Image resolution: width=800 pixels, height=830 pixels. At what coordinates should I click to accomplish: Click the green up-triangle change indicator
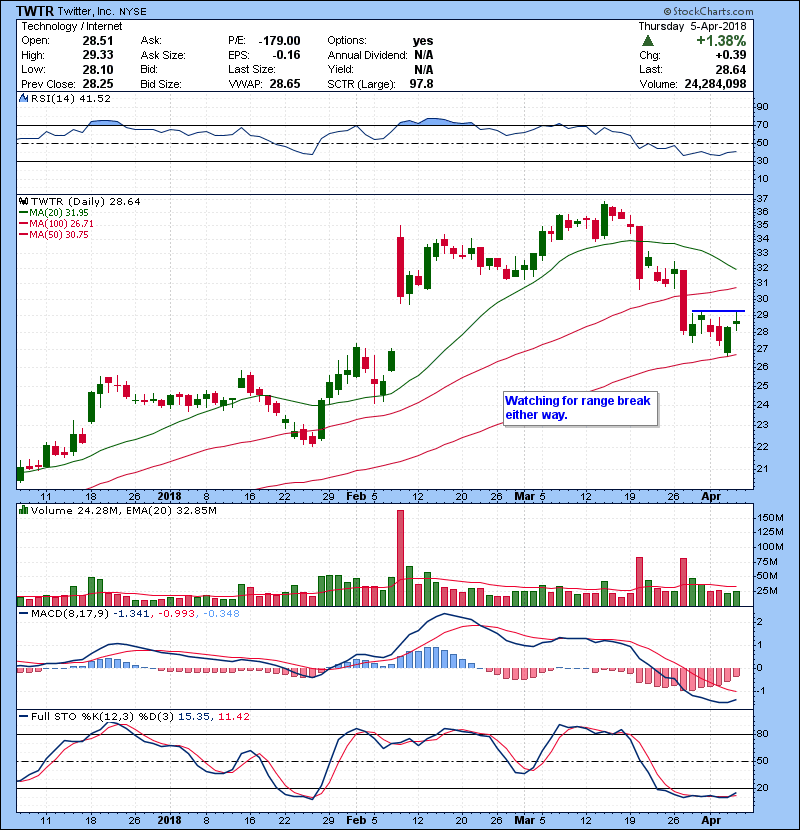647,41
